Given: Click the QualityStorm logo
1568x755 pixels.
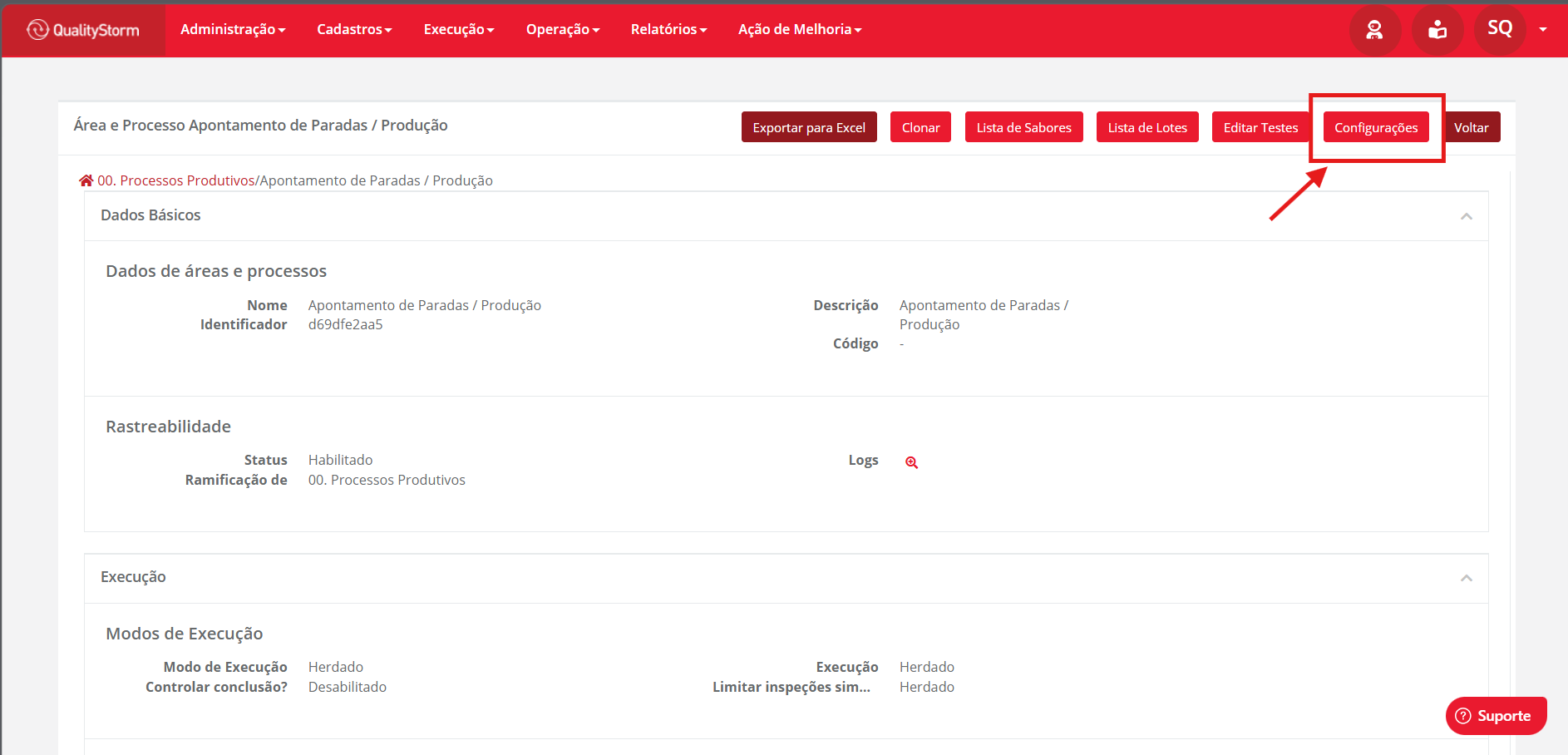Looking at the screenshot, I should point(83,30).
